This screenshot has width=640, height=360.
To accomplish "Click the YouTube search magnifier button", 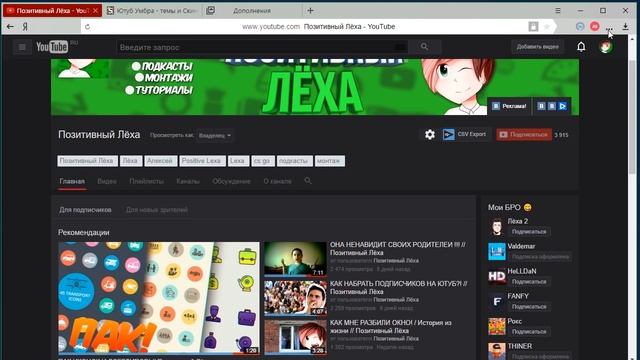I will pyautogui.click(x=424, y=47).
